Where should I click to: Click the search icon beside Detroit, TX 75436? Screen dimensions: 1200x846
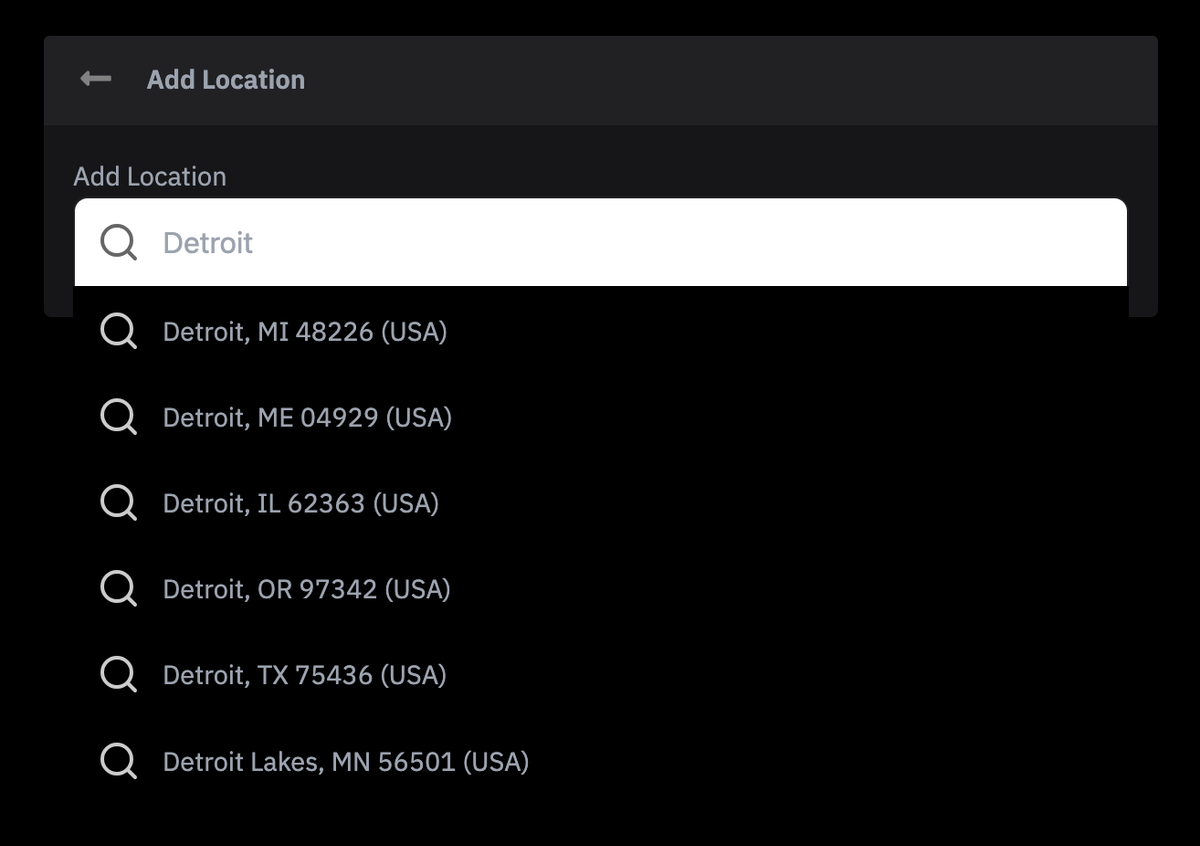(118, 675)
